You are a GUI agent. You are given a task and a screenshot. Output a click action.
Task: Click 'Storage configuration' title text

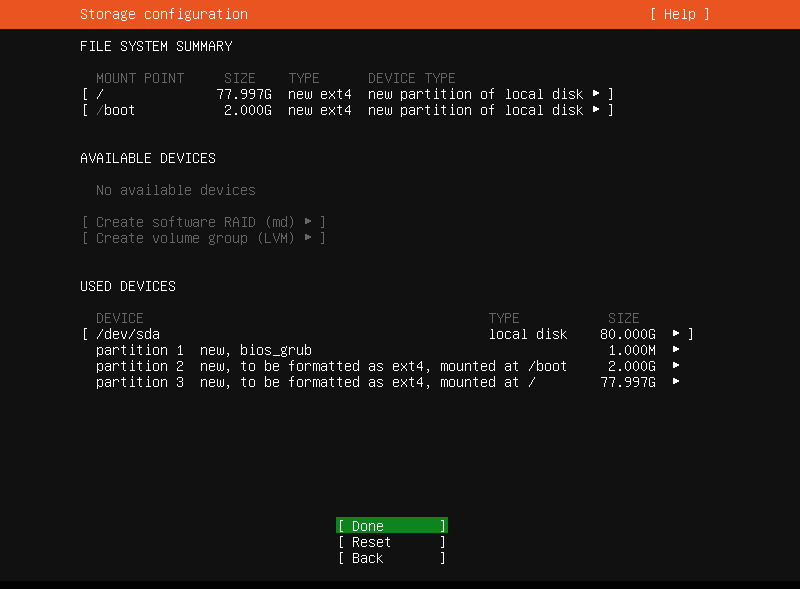[164, 14]
